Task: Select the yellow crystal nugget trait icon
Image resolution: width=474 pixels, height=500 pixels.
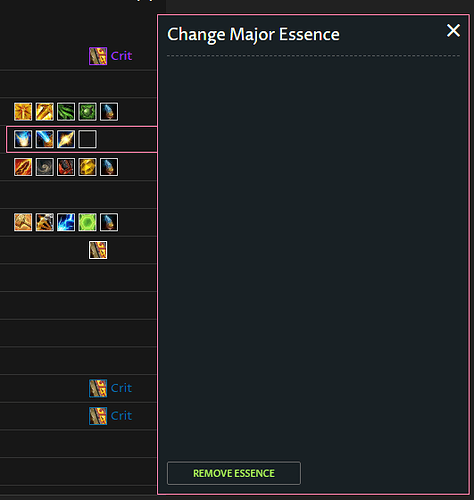Action: click(87, 167)
